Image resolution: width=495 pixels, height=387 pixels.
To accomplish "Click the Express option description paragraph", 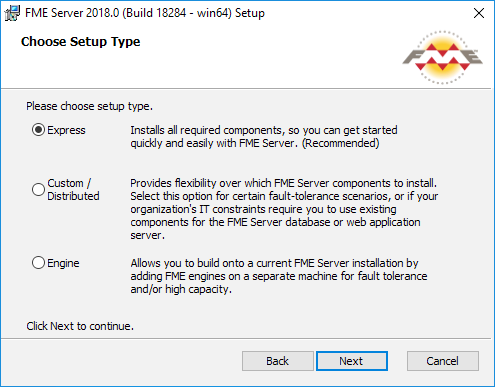I will (264, 137).
